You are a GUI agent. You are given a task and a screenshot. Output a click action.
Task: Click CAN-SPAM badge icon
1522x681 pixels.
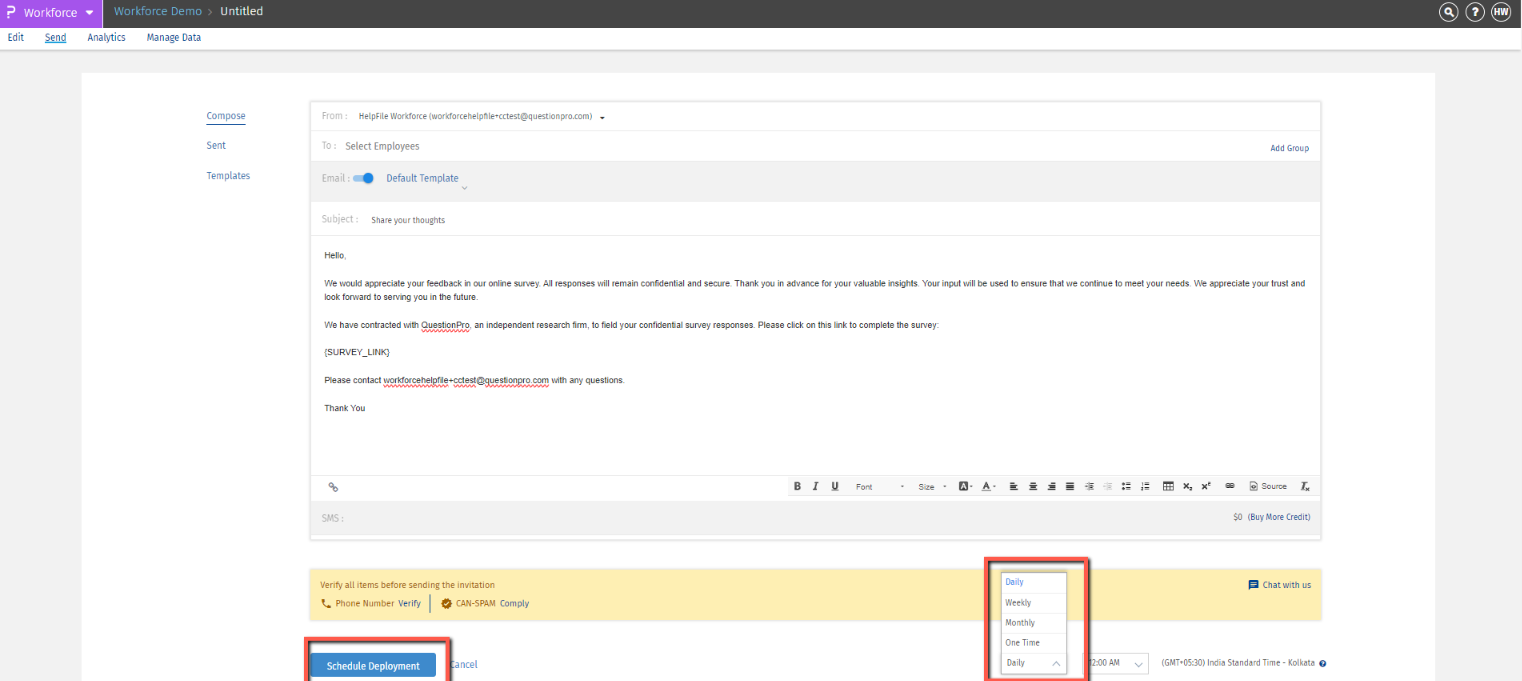(446, 604)
